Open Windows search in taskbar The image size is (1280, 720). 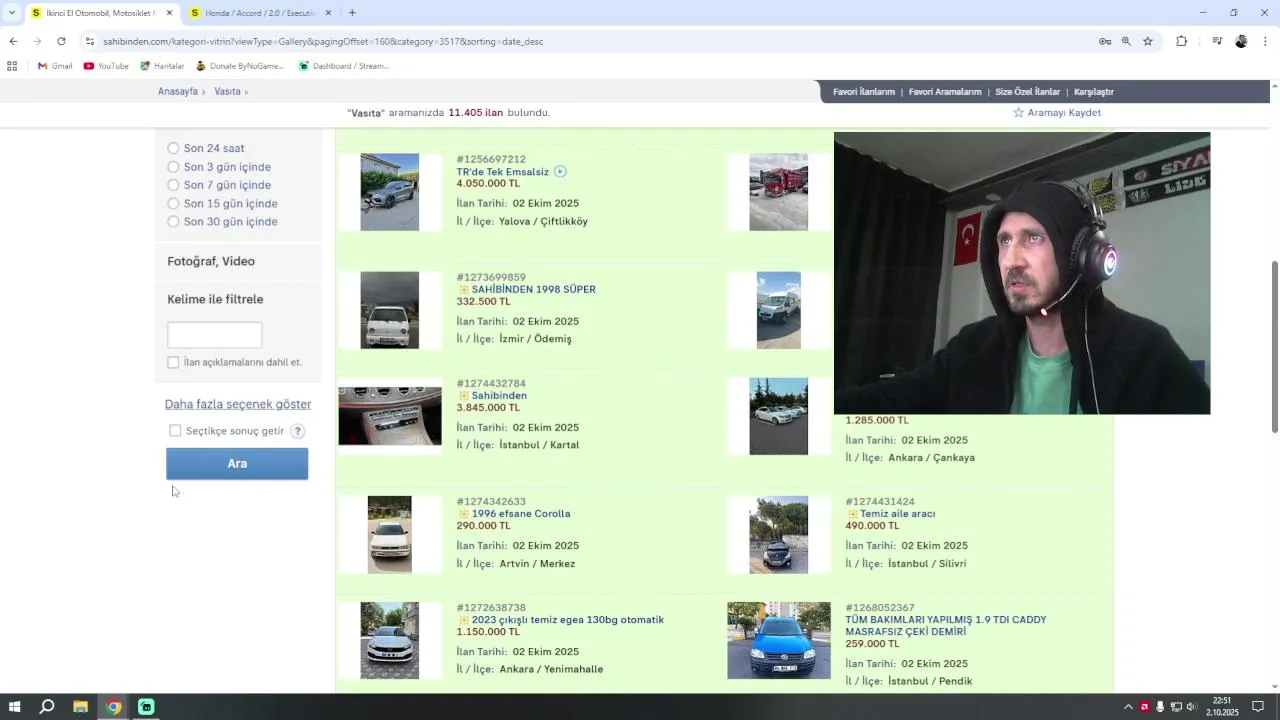click(47, 707)
